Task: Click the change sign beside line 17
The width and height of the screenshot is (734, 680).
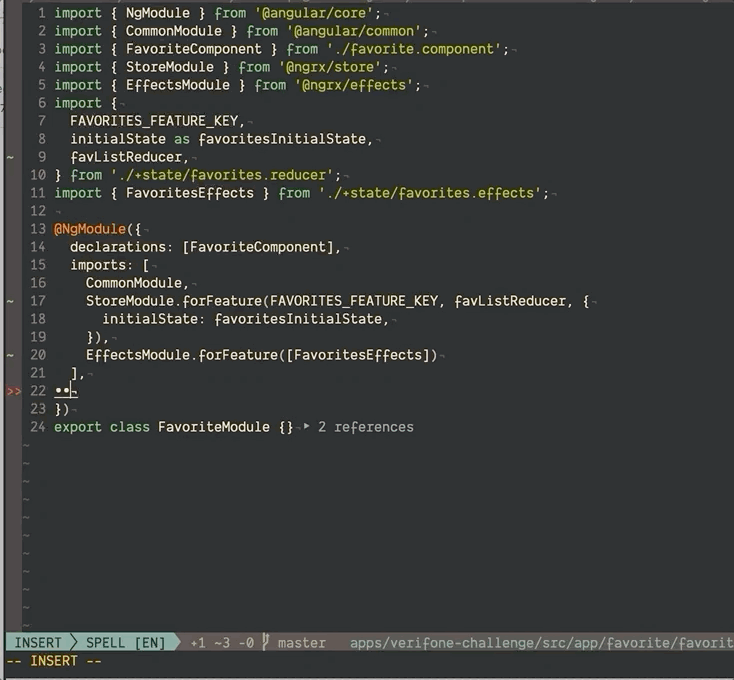Action: click(x=10, y=302)
